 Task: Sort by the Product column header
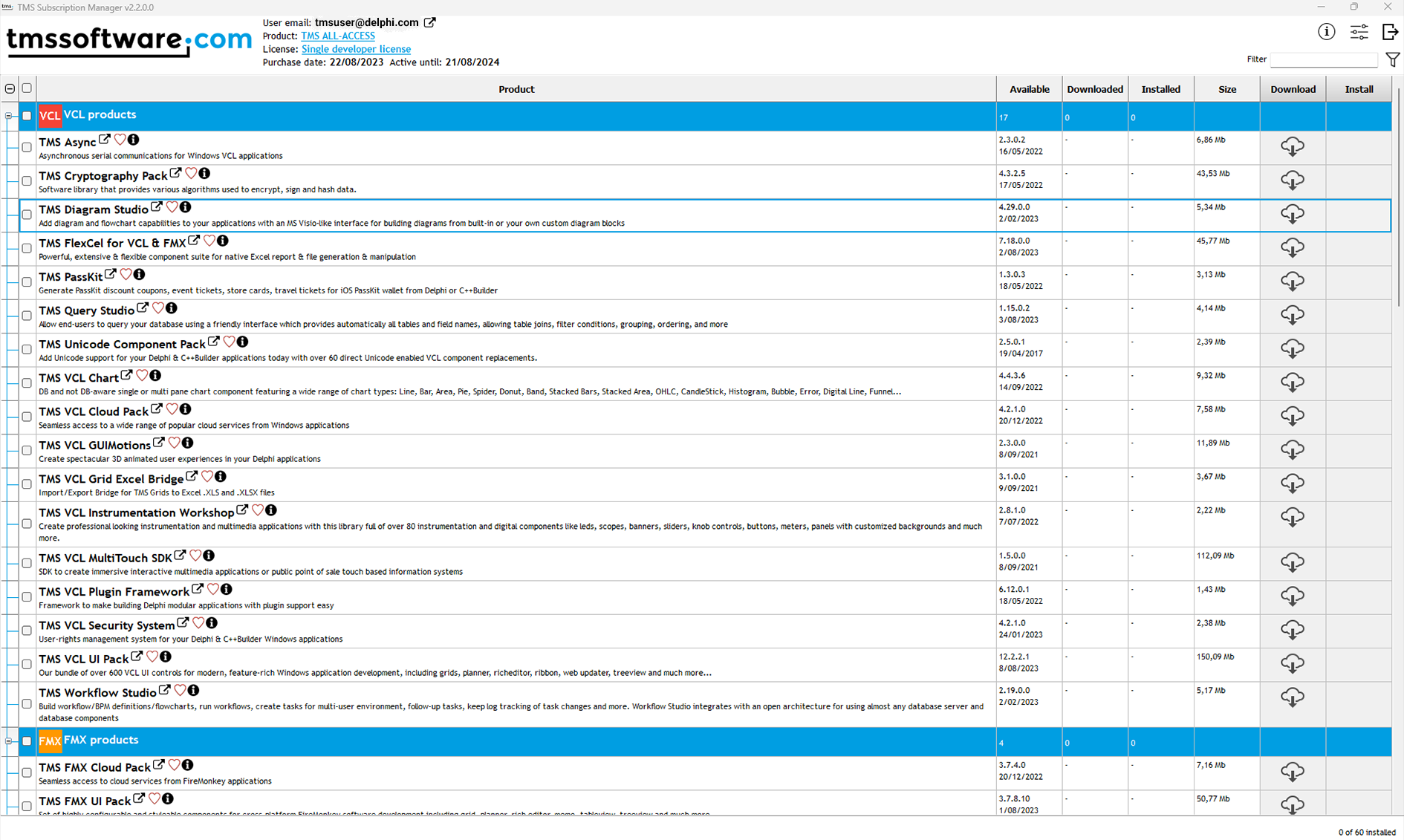pyautogui.click(x=516, y=89)
